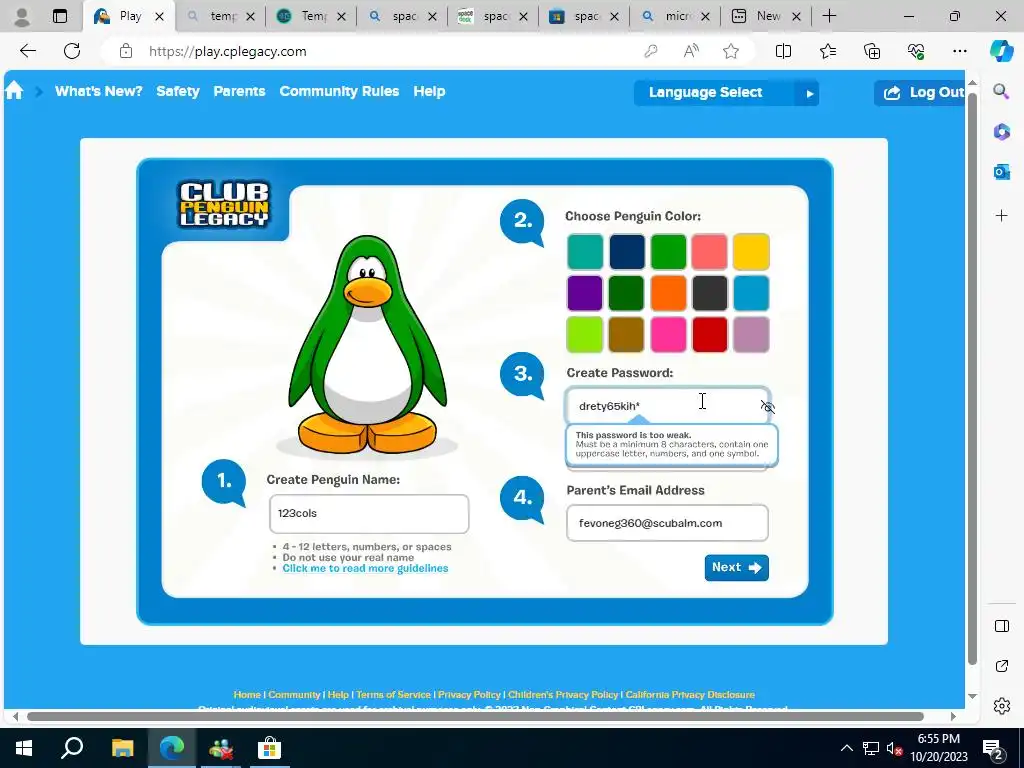Image resolution: width=1024 pixels, height=768 pixels.
Task: Open the browser profile icon
Action: (x=22, y=16)
